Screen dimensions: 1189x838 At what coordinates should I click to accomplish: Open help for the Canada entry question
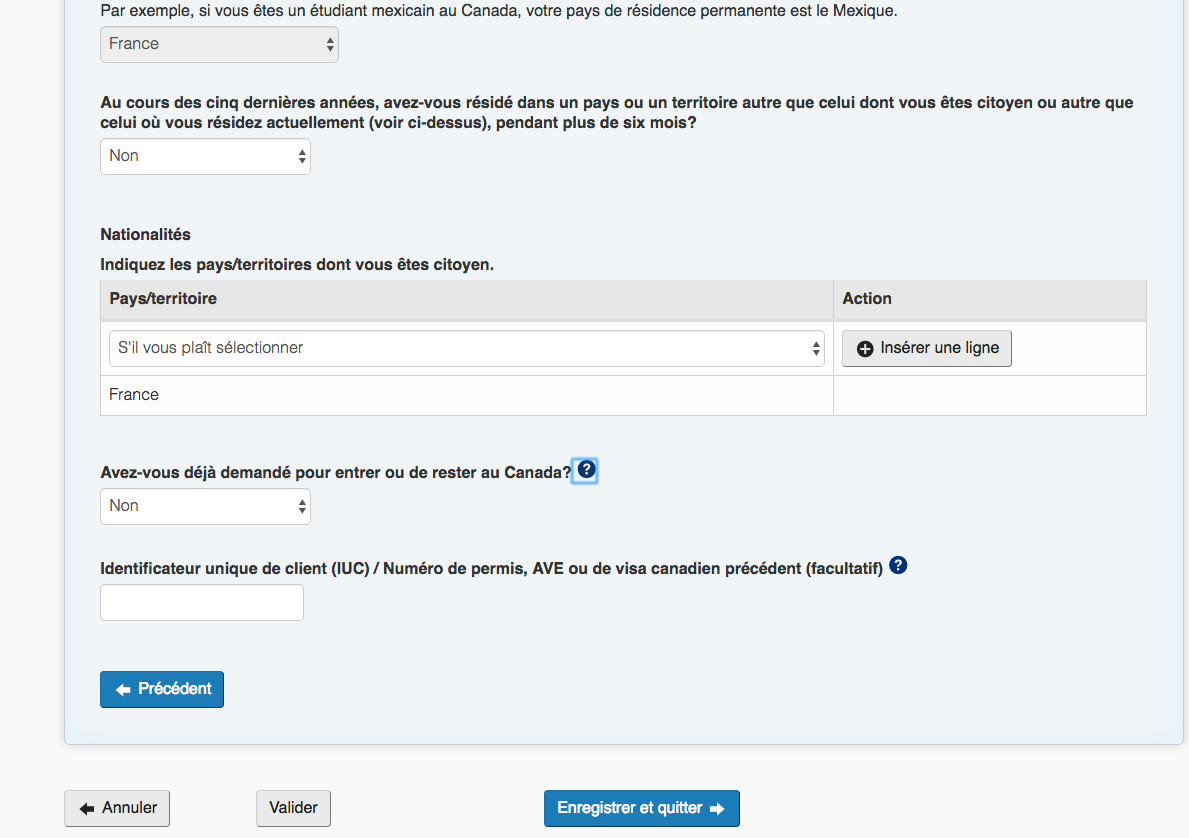pos(586,469)
